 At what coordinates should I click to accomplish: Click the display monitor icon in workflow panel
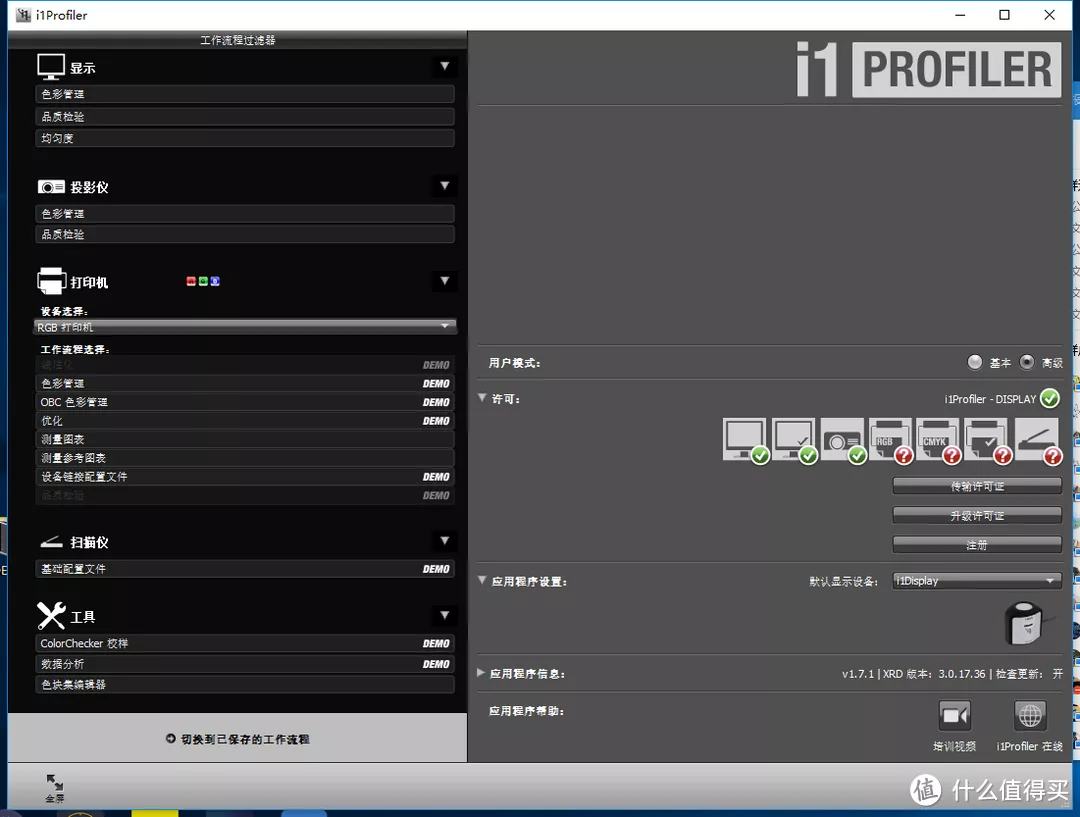tap(51, 67)
